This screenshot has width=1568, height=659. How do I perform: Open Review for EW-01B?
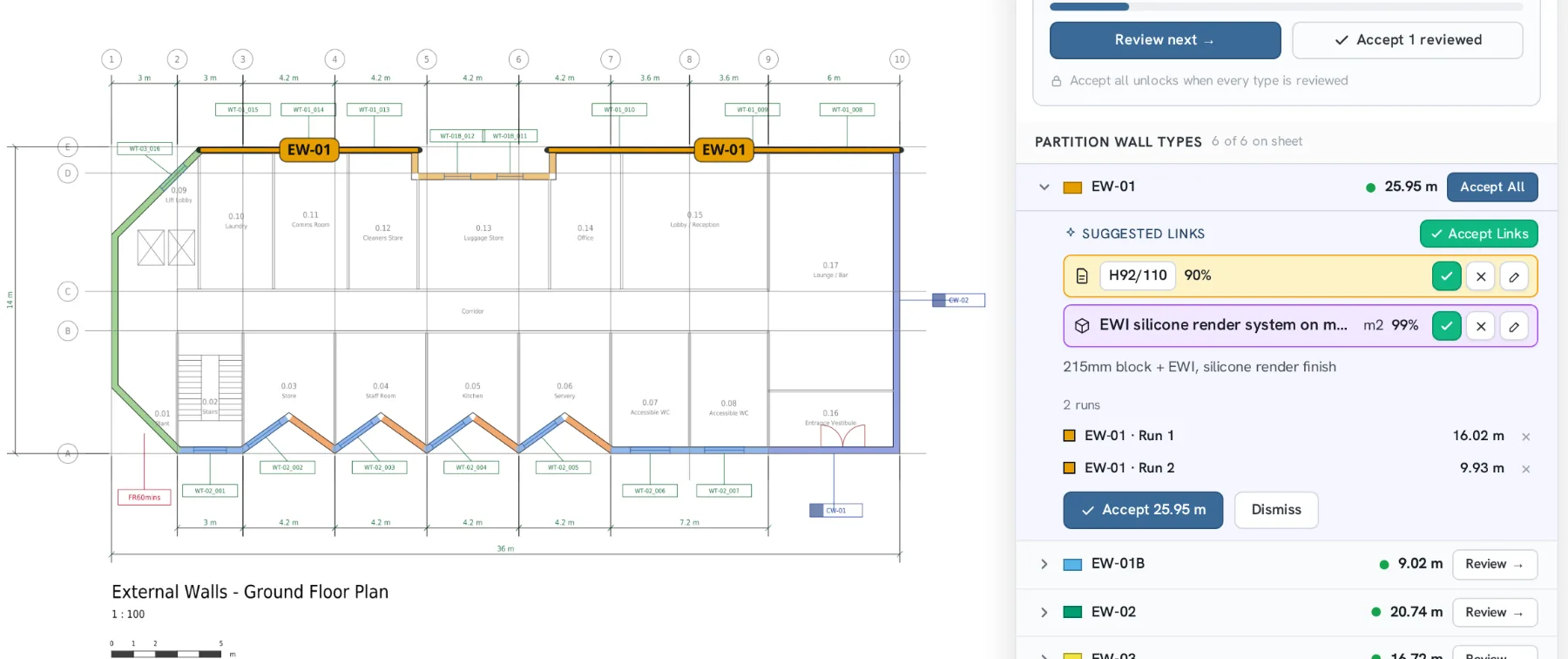click(1494, 564)
